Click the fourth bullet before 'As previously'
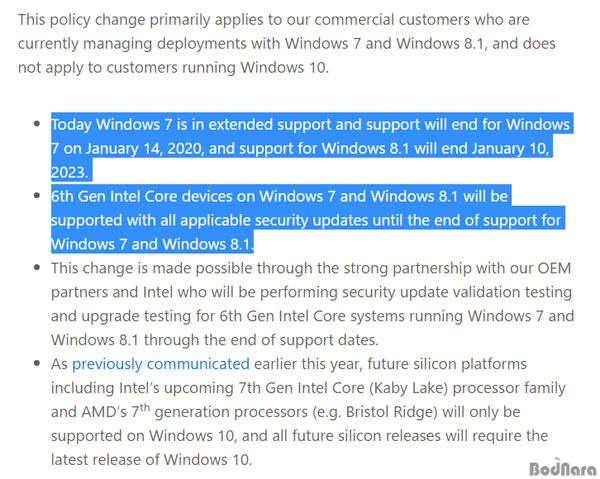Viewport: 600px width, 479px height. 37,363
